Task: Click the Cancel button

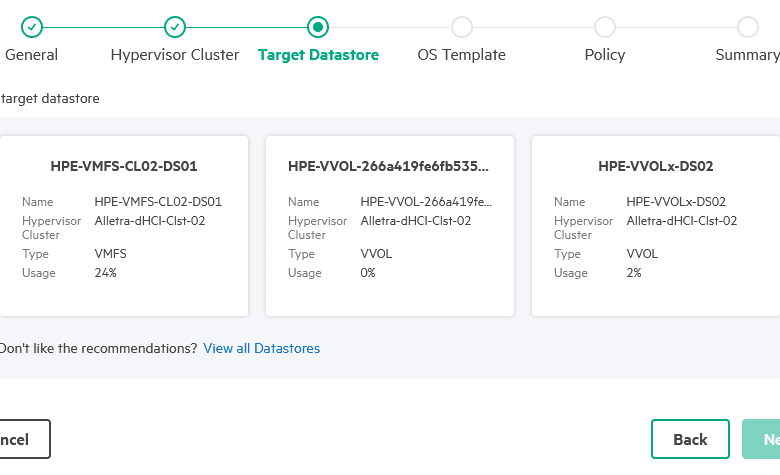Action: pyautogui.click(x=24, y=439)
